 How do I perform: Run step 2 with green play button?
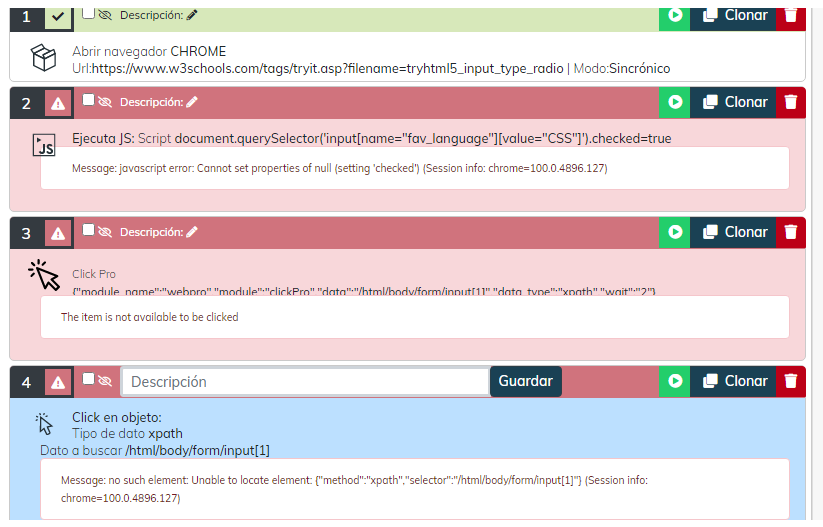coord(675,102)
